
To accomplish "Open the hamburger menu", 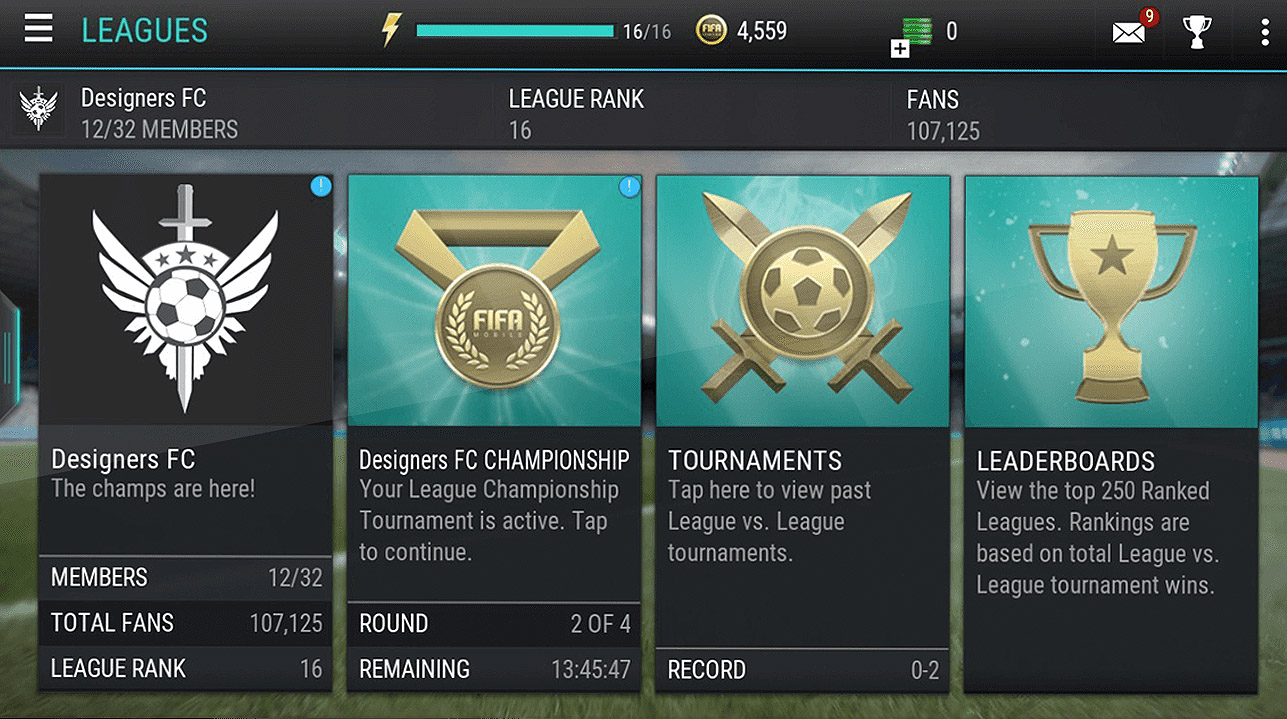I will [x=38, y=29].
